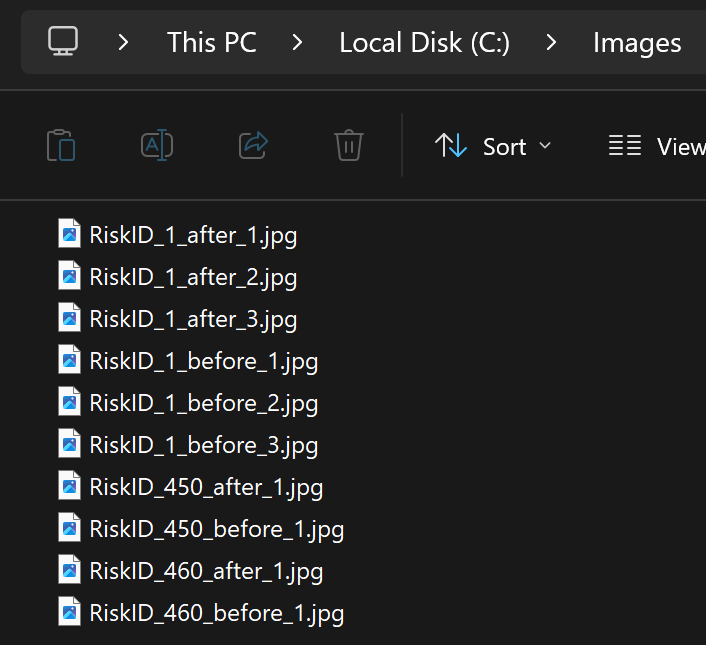Click the image icon beside RiskID_1_after_1.jpg
This screenshot has width=706, height=645.
pyautogui.click(x=69, y=235)
